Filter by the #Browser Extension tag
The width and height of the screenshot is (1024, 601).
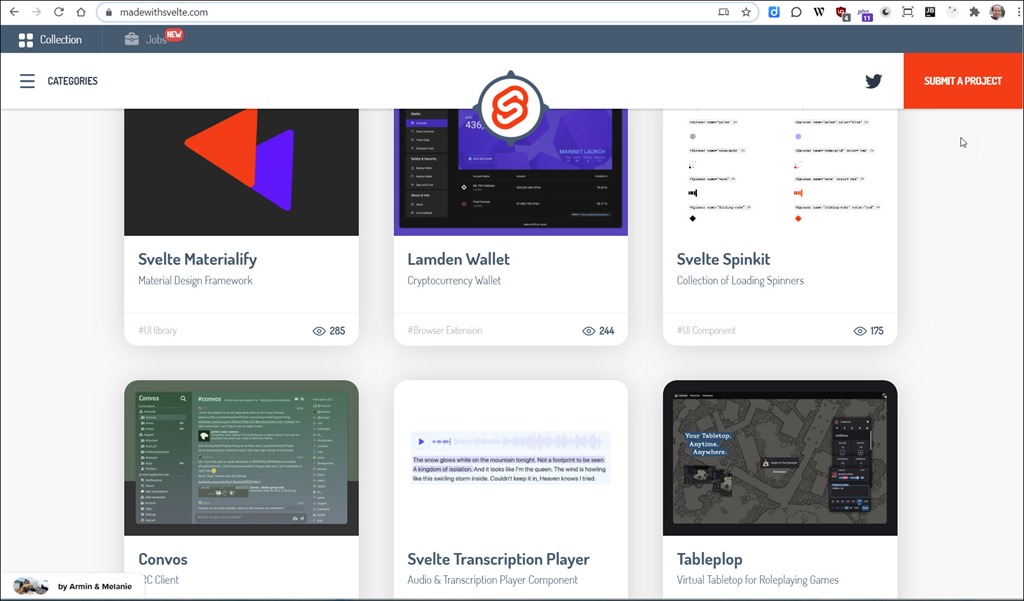click(445, 331)
